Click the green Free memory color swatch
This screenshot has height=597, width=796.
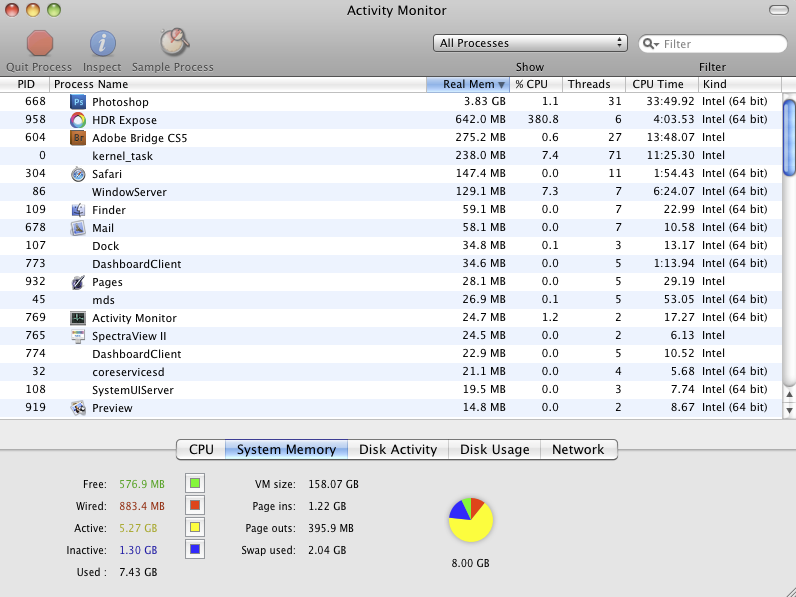click(x=195, y=484)
